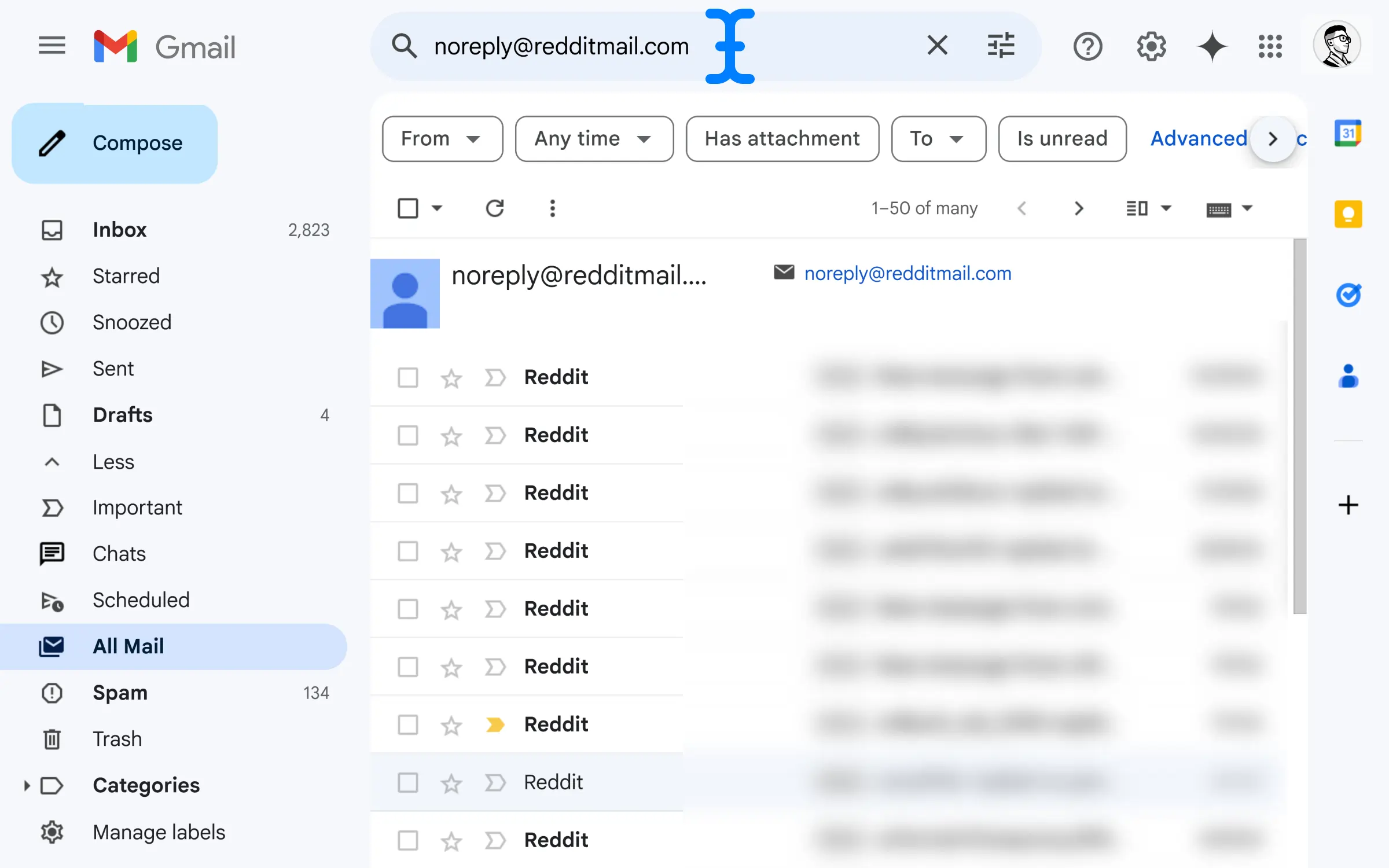
Task: Open Advanced search link
Action: pos(1198,139)
